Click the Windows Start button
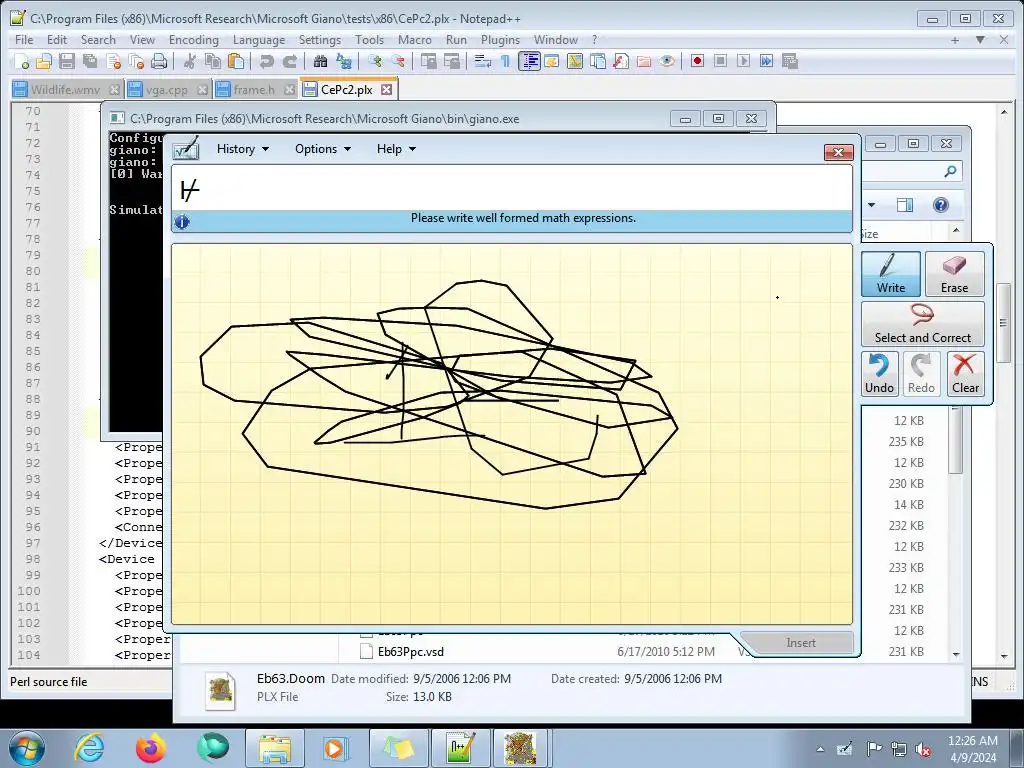 27,748
